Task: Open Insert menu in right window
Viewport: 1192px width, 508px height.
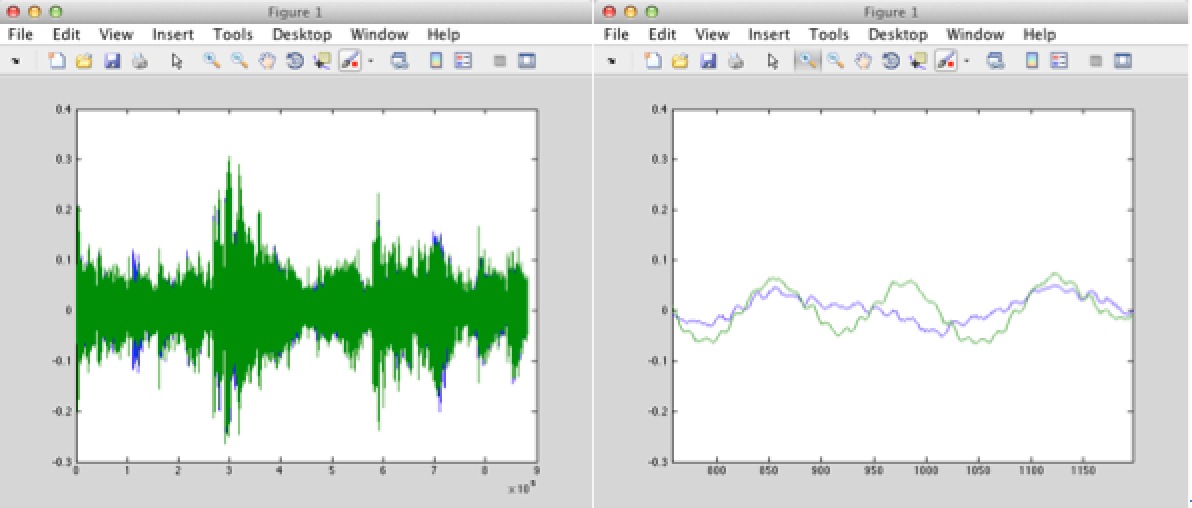Action: coord(769,35)
